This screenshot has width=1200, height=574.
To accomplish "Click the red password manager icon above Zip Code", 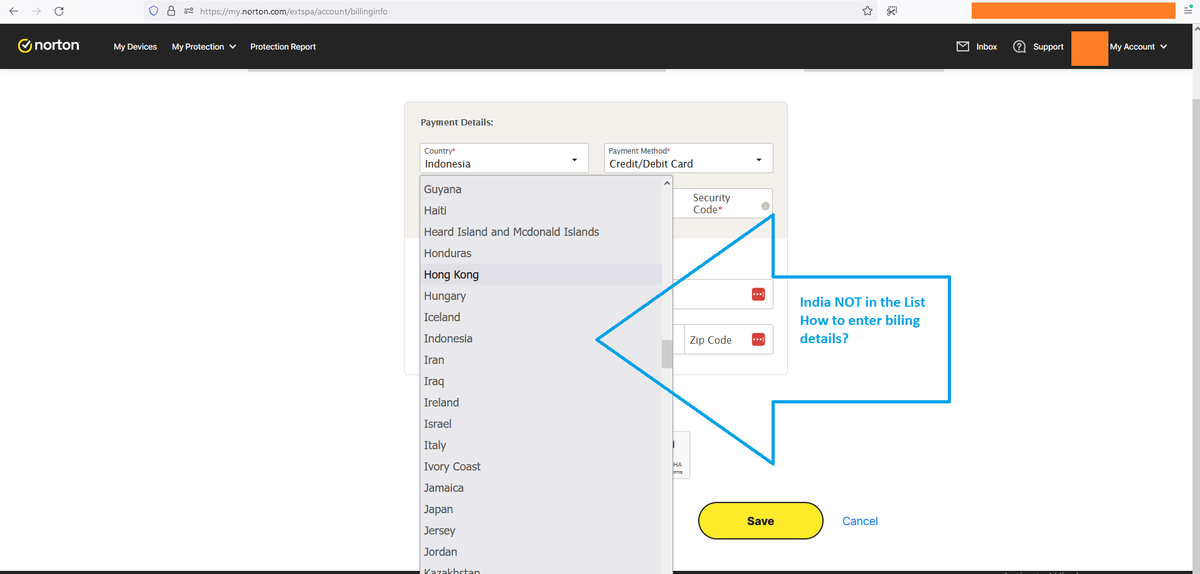I will point(758,294).
